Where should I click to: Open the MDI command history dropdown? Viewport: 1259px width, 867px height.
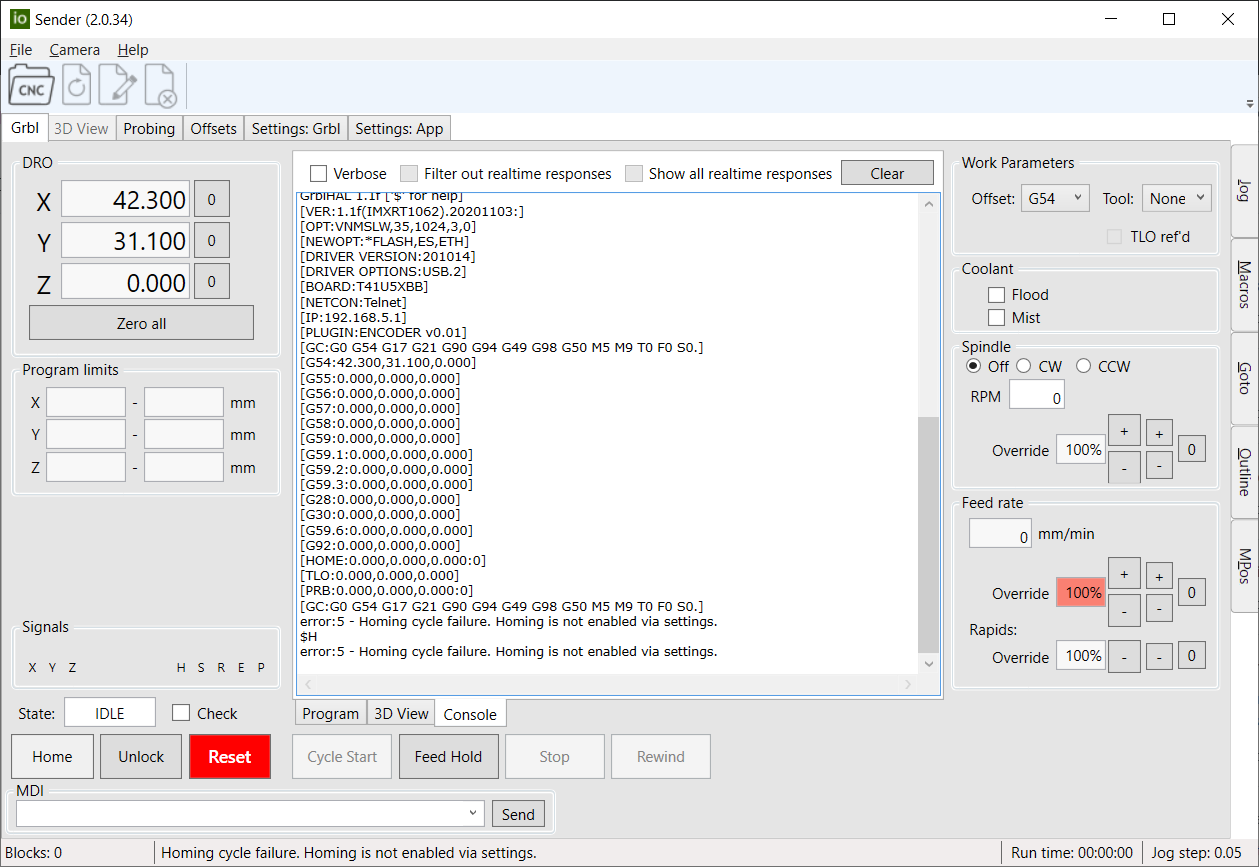473,814
